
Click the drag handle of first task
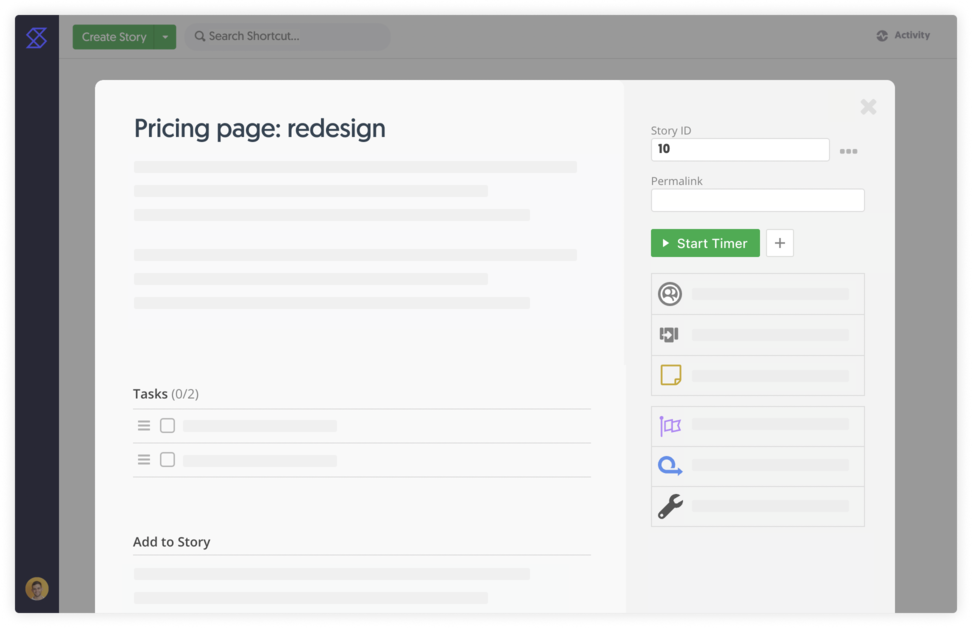tap(144, 426)
